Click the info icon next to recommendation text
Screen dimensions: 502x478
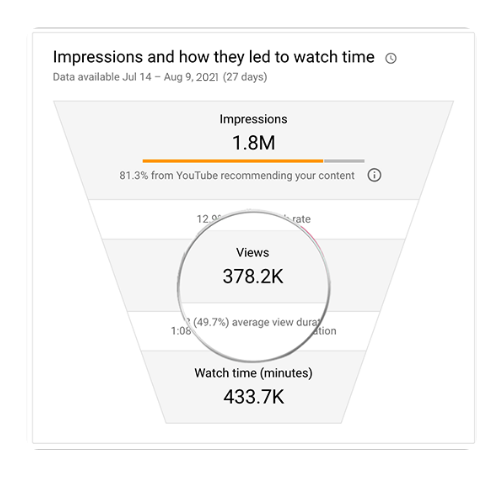(x=374, y=175)
